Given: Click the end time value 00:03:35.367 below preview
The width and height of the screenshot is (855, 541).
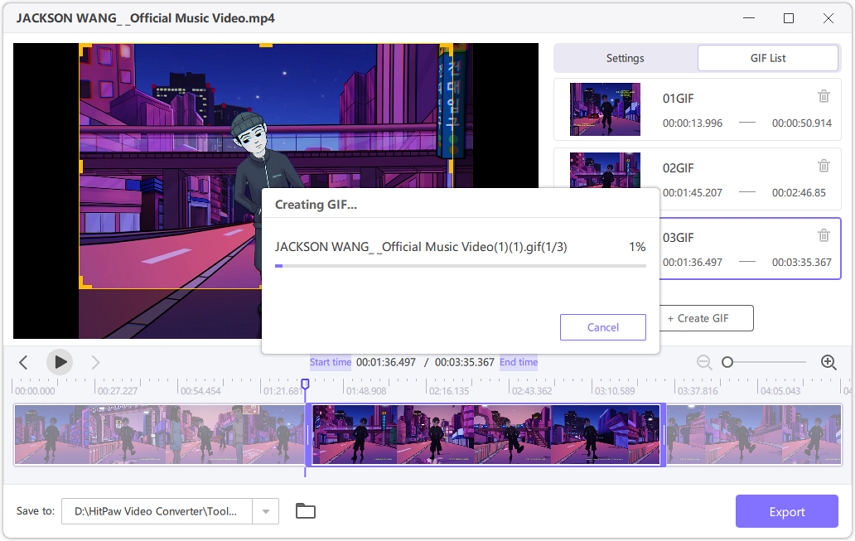Looking at the screenshot, I should click(x=465, y=362).
